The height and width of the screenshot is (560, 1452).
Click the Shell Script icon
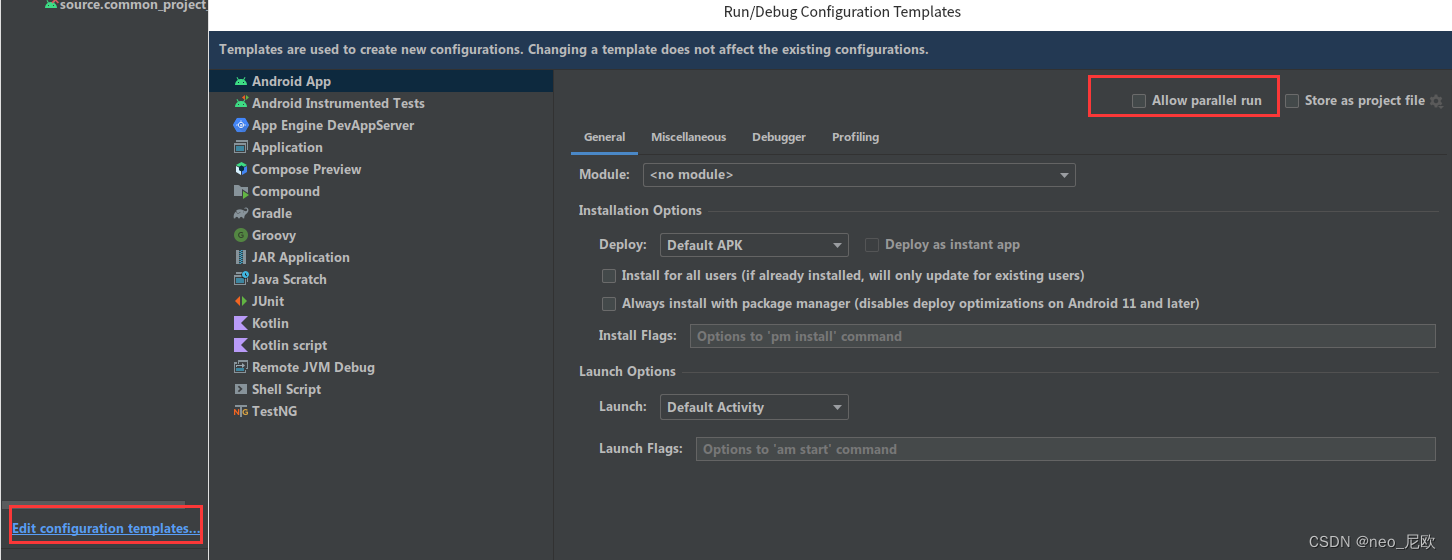point(241,389)
